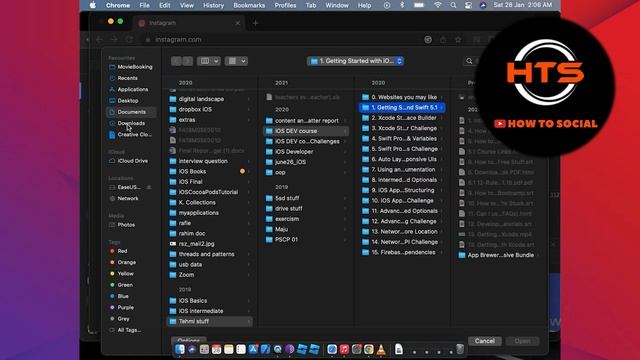Open the File menu
This screenshot has height=360, width=640.
(x=144, y=5)
